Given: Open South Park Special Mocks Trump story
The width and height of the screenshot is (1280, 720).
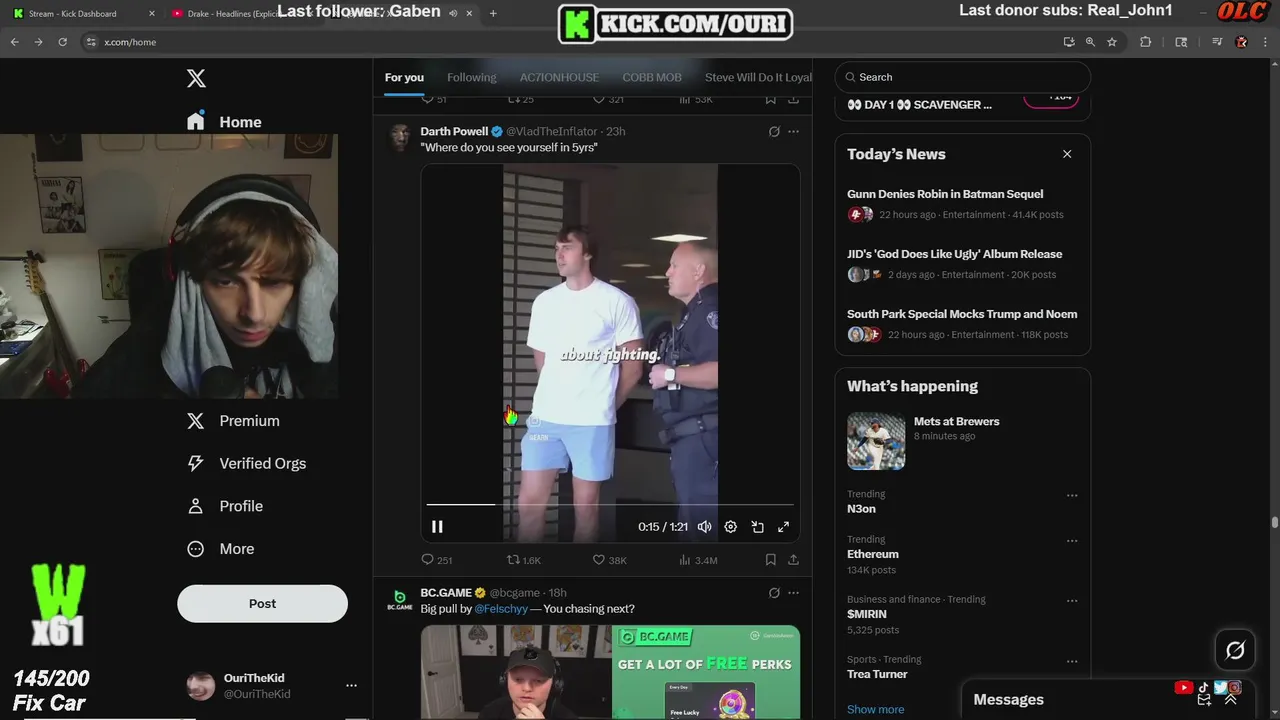Looking at the screenshot, I should coord(962,314).
